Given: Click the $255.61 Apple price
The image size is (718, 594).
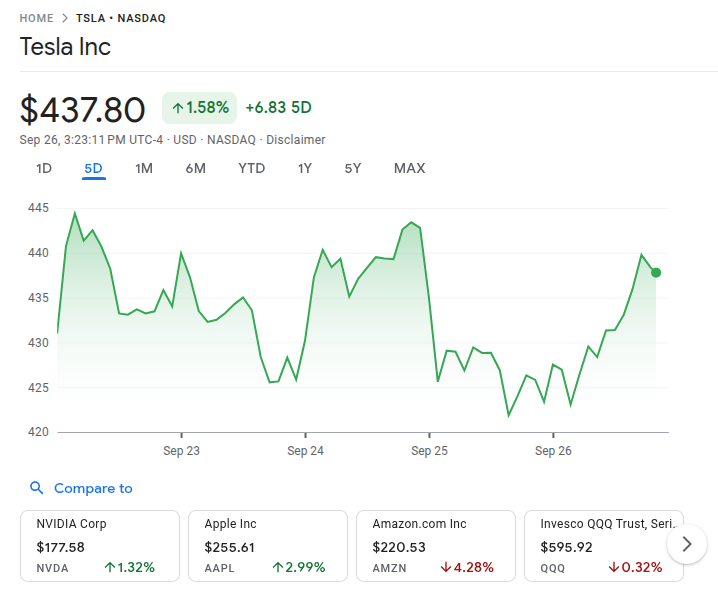Looking at the screenshot, I should coord(229,547).
